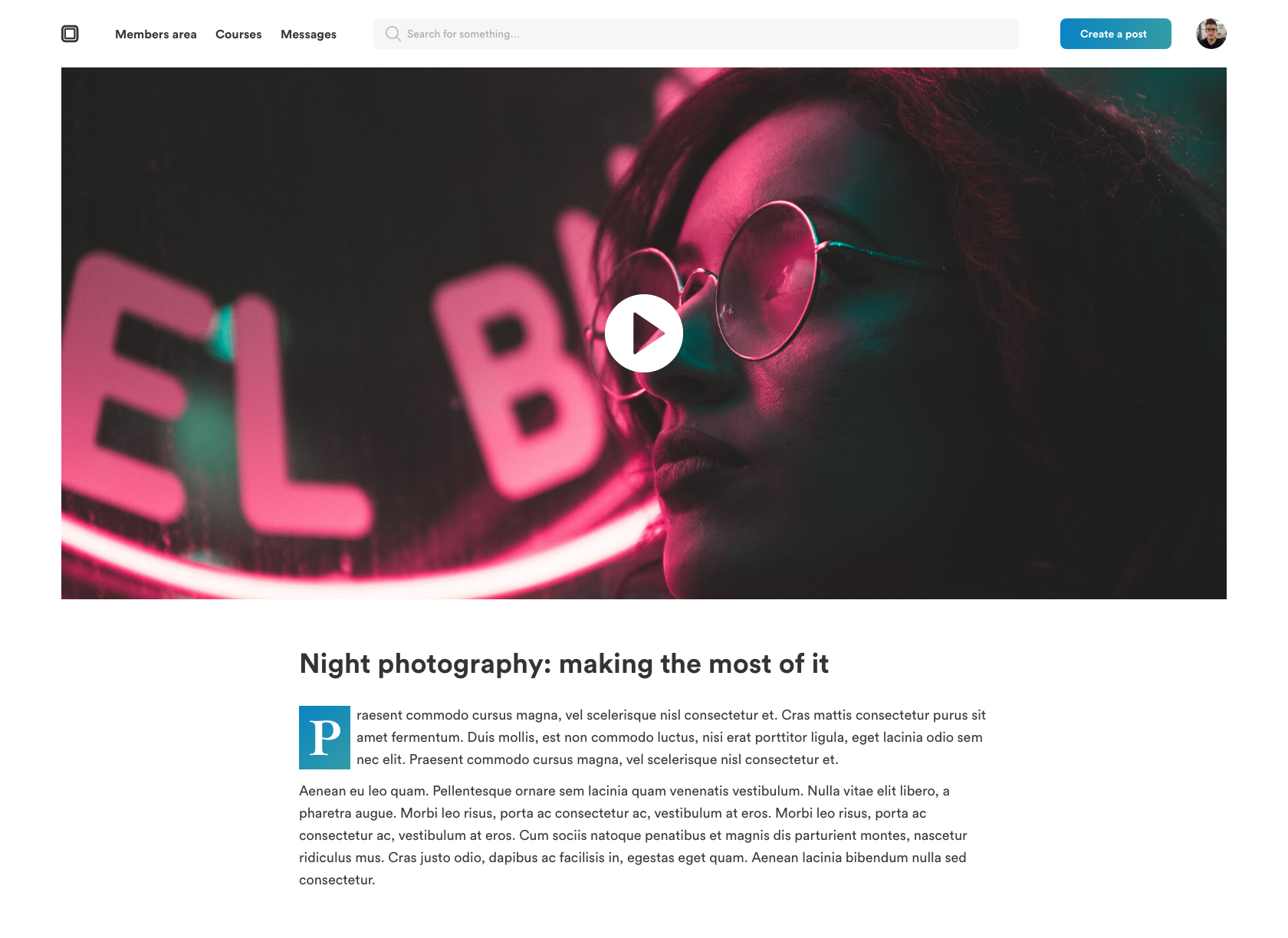Go to the Courses section
1288x938 pixels.
(x=238, y=34)
